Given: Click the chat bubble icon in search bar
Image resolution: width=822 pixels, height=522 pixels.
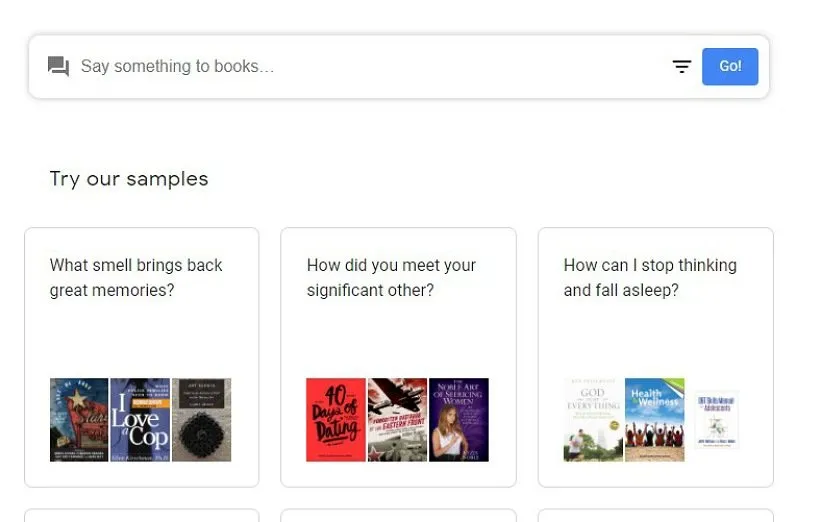Looking at the screenshot, I should point(58,67).
